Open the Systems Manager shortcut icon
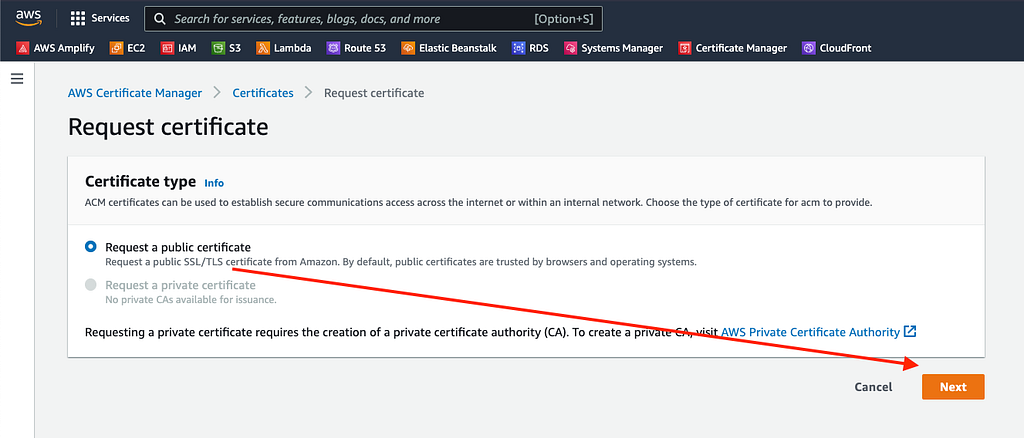 (571, 48)
